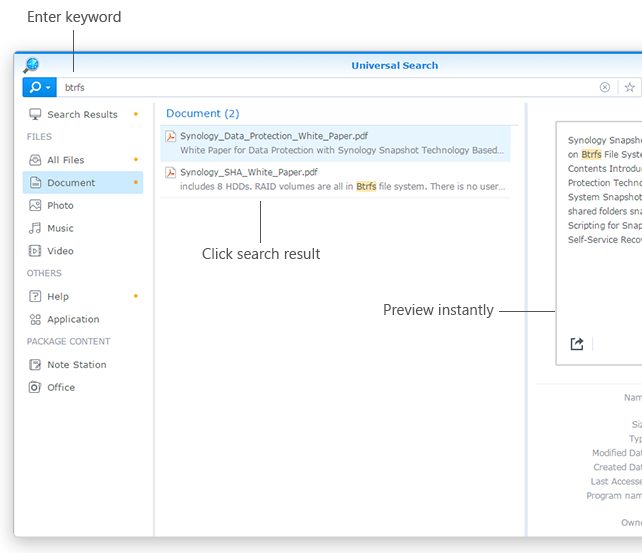Click the Modified Date label in details
This screenshot has width=642, height=553.
pos(617,453)
